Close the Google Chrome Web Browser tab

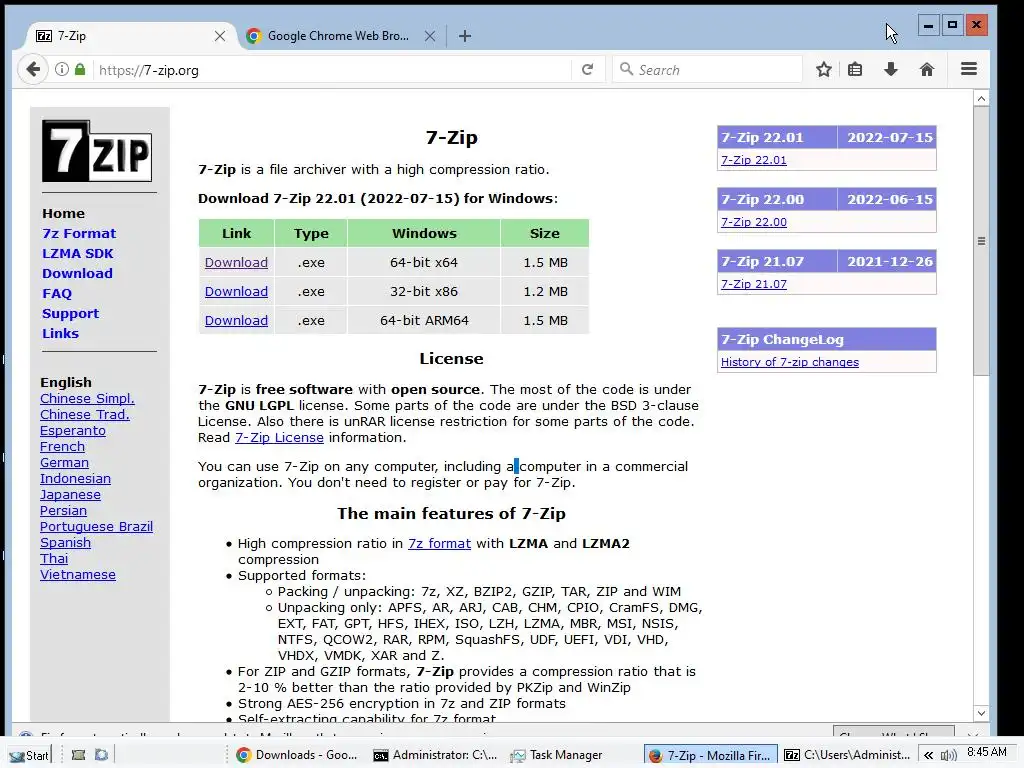pyautogui.click(x=430, y=36)
